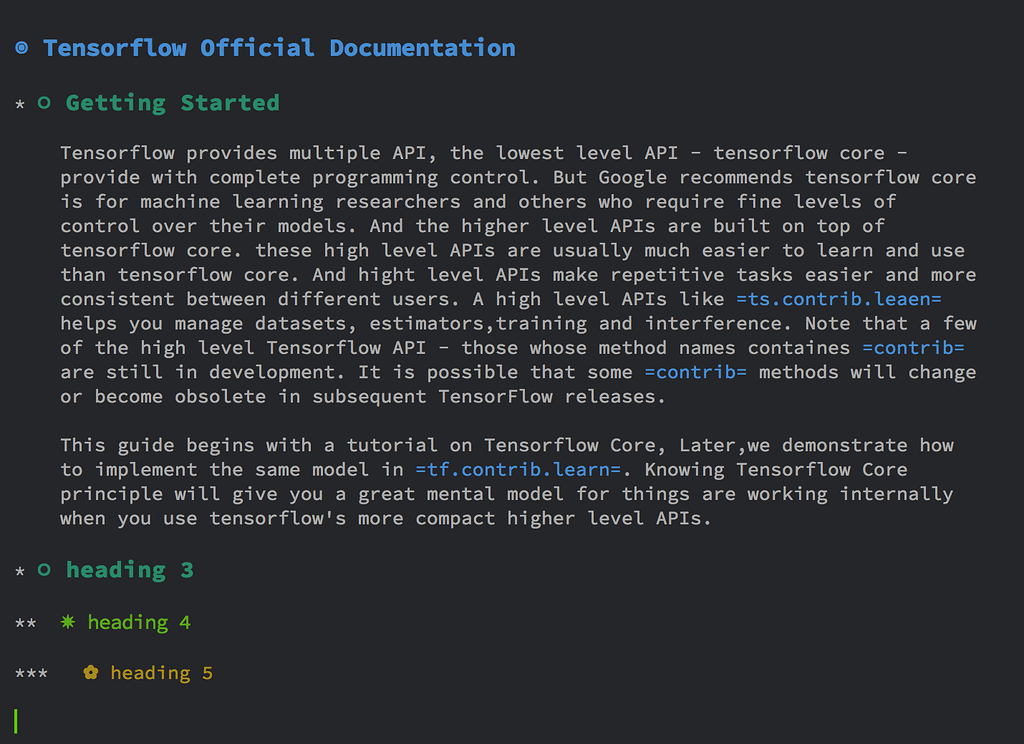Image resolution: width=1024 pixels, height=744 pixels.
Task: Place cursor at the green caret on last line
Action: [17, 720]
